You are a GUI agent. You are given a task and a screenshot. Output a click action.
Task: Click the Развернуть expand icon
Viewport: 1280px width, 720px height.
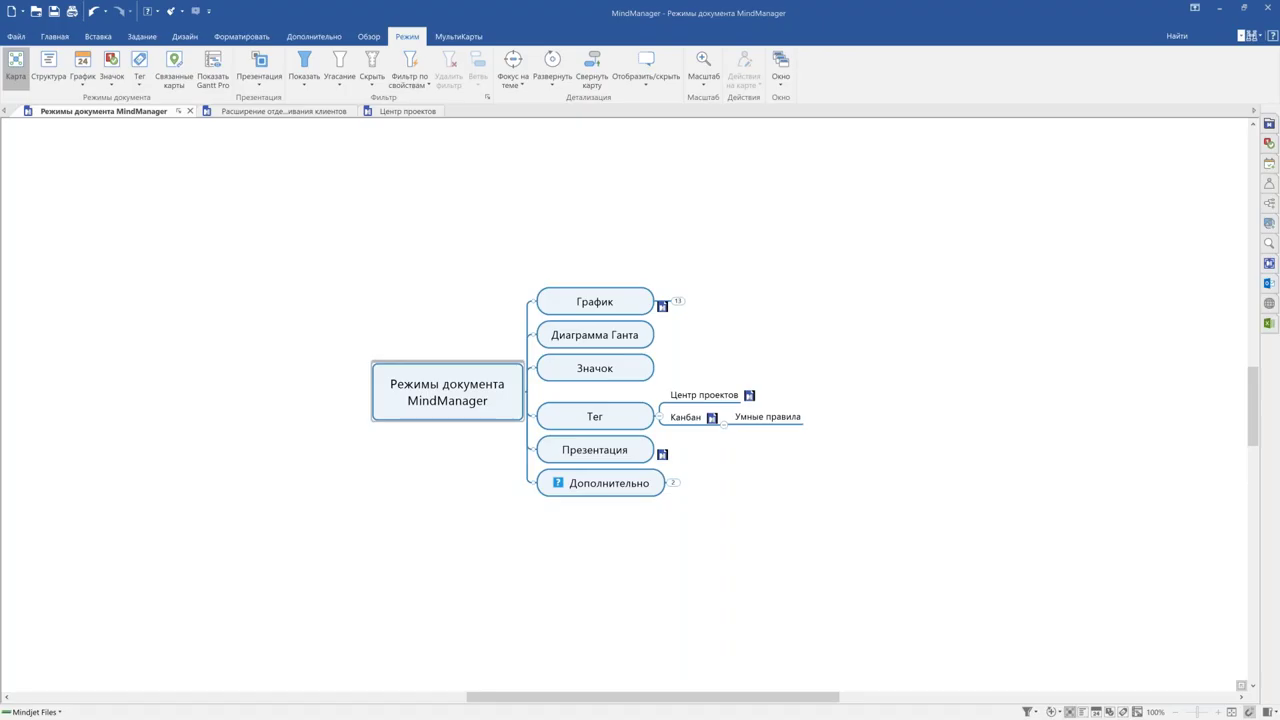pyautogui.click(x=552, y=60)
